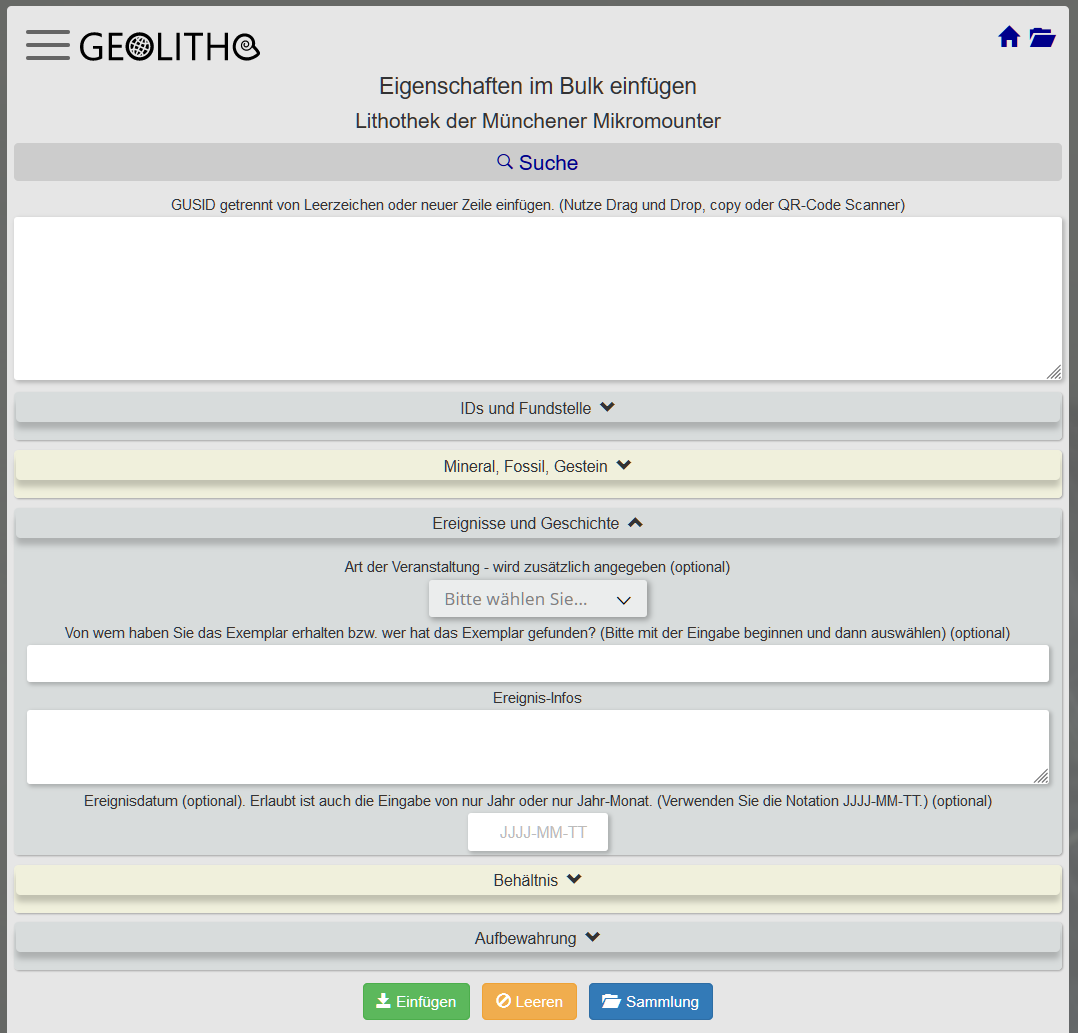Click the download icon on Einfügen
This screenshot has width=1078, height=1033.
click(383, 1001)
